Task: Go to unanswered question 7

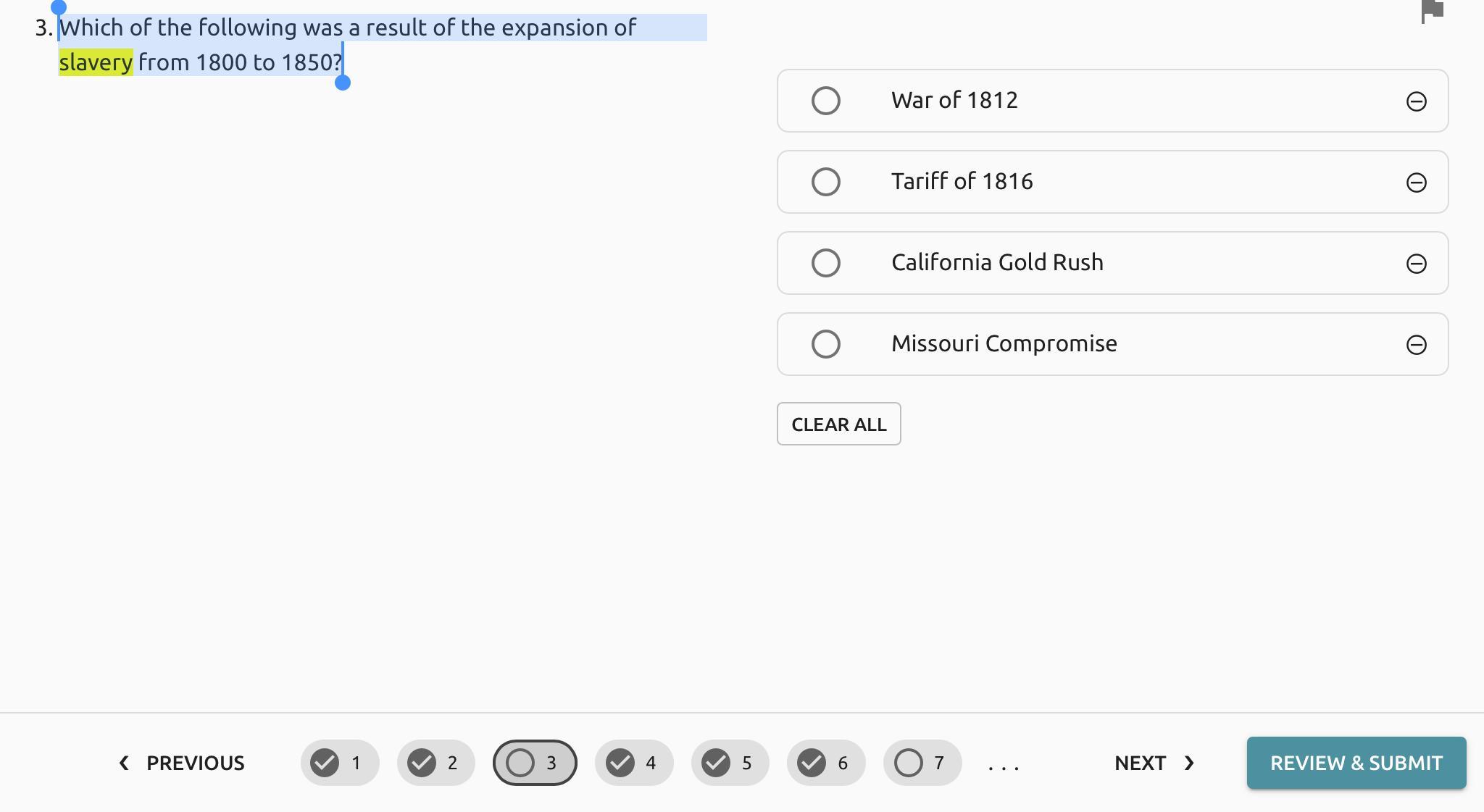Action: coord(922,763)
